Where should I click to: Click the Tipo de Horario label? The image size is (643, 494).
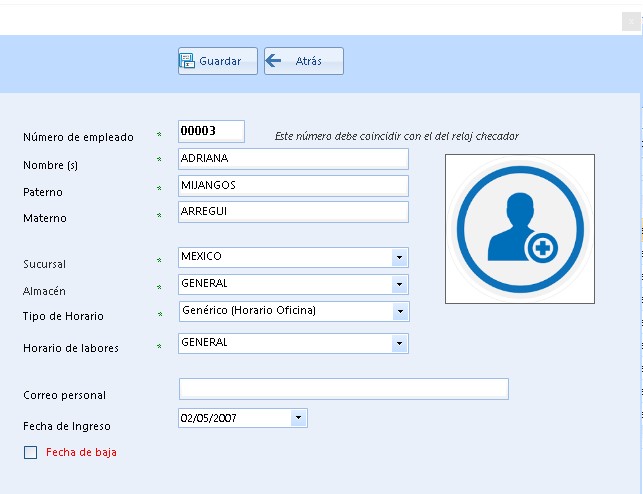point(63,316)
